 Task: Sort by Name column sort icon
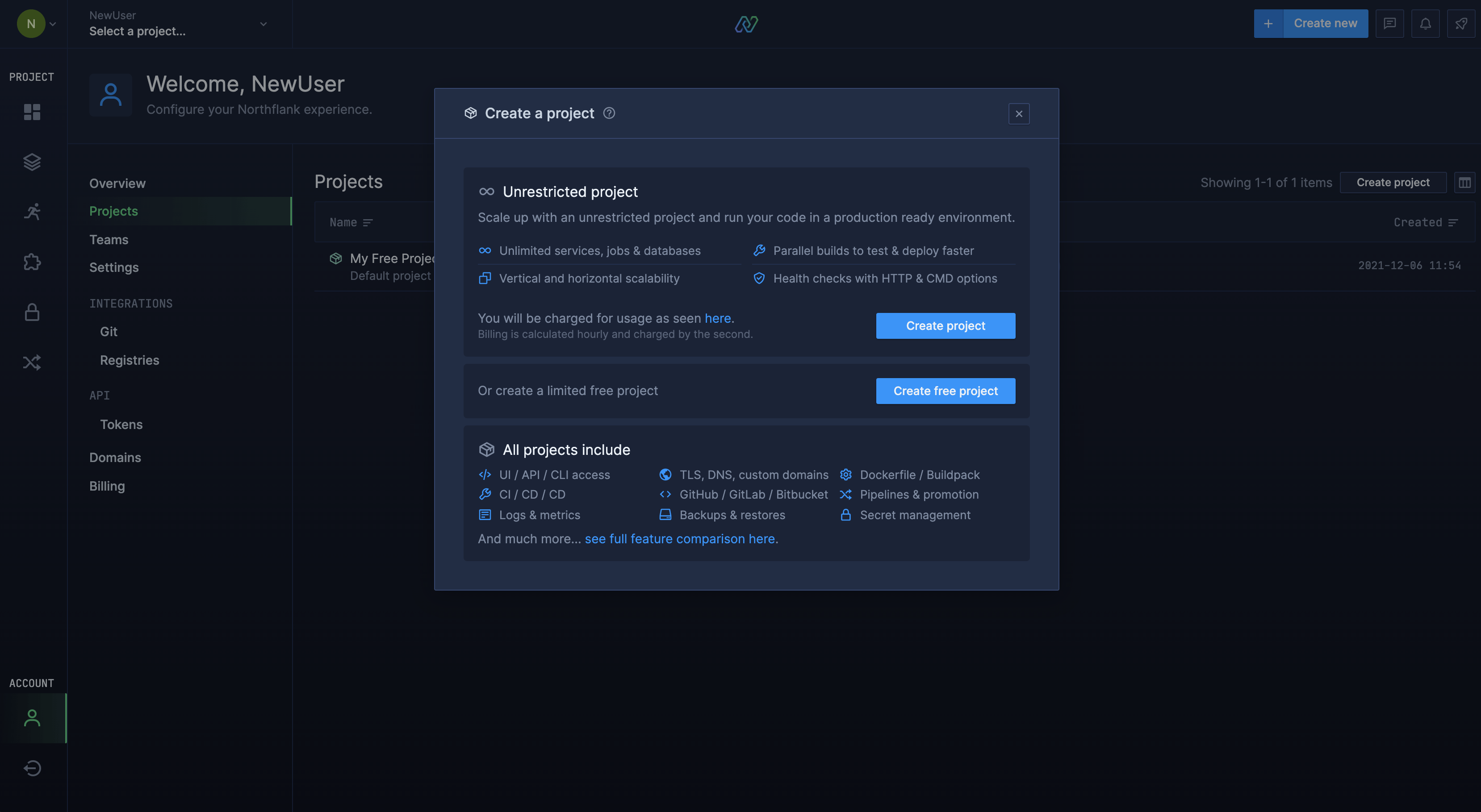[368, 222]
